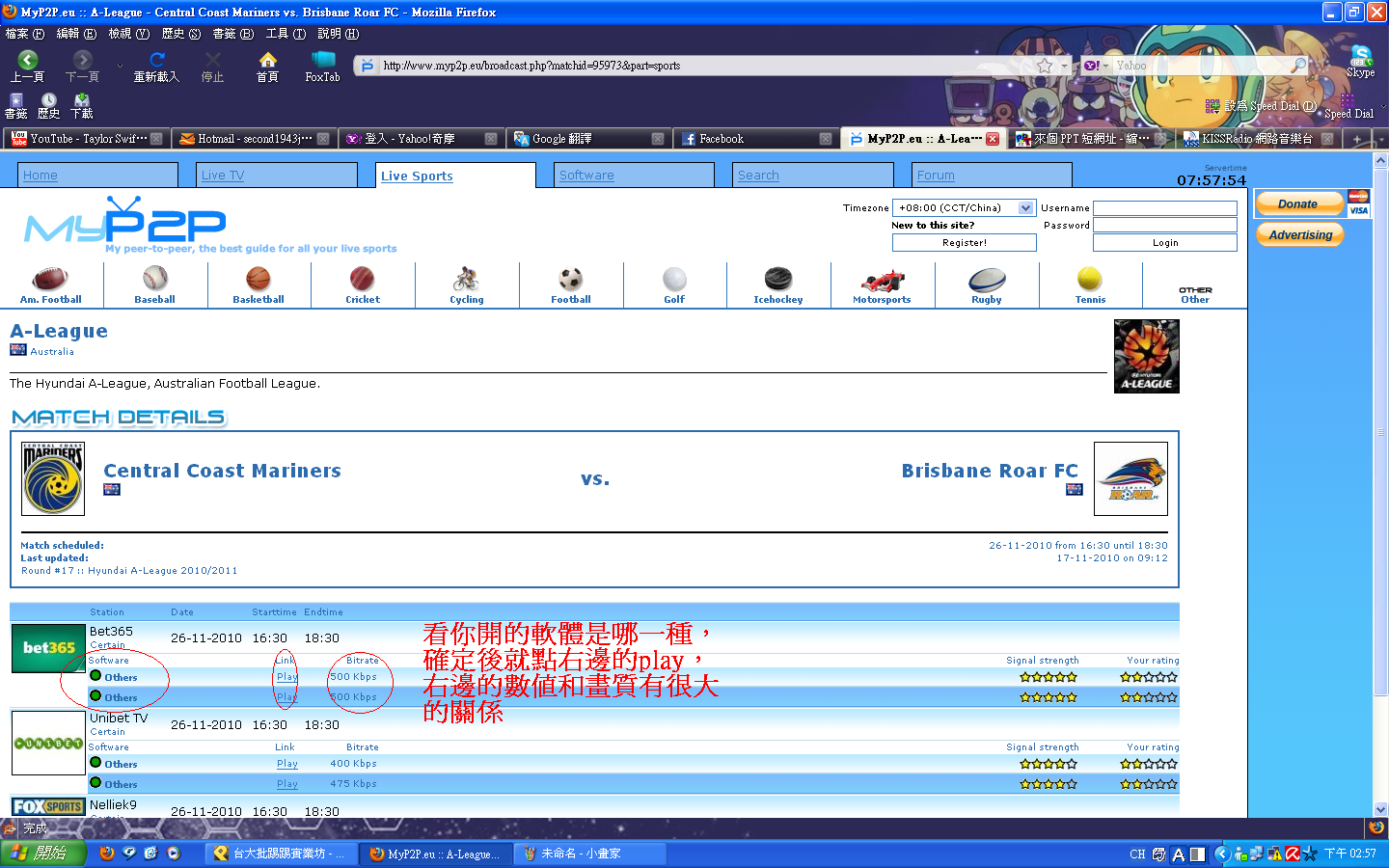Open the Other sports category

coord(1195,294)
